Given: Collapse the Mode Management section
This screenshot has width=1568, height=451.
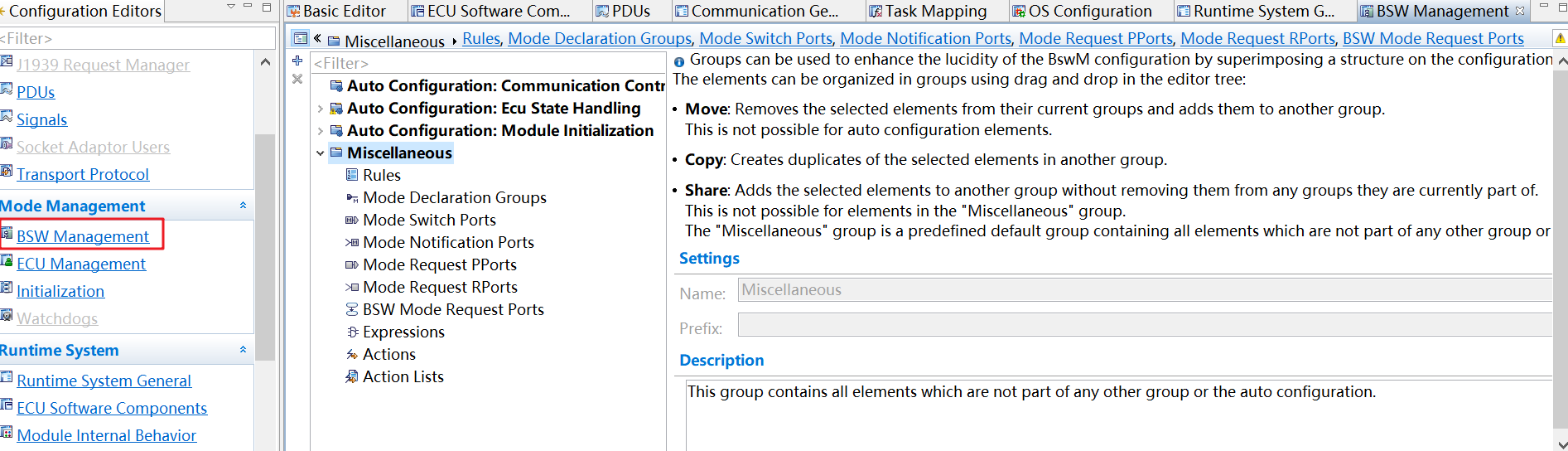Looking at the screenshot, I should (x=243, y=206).
